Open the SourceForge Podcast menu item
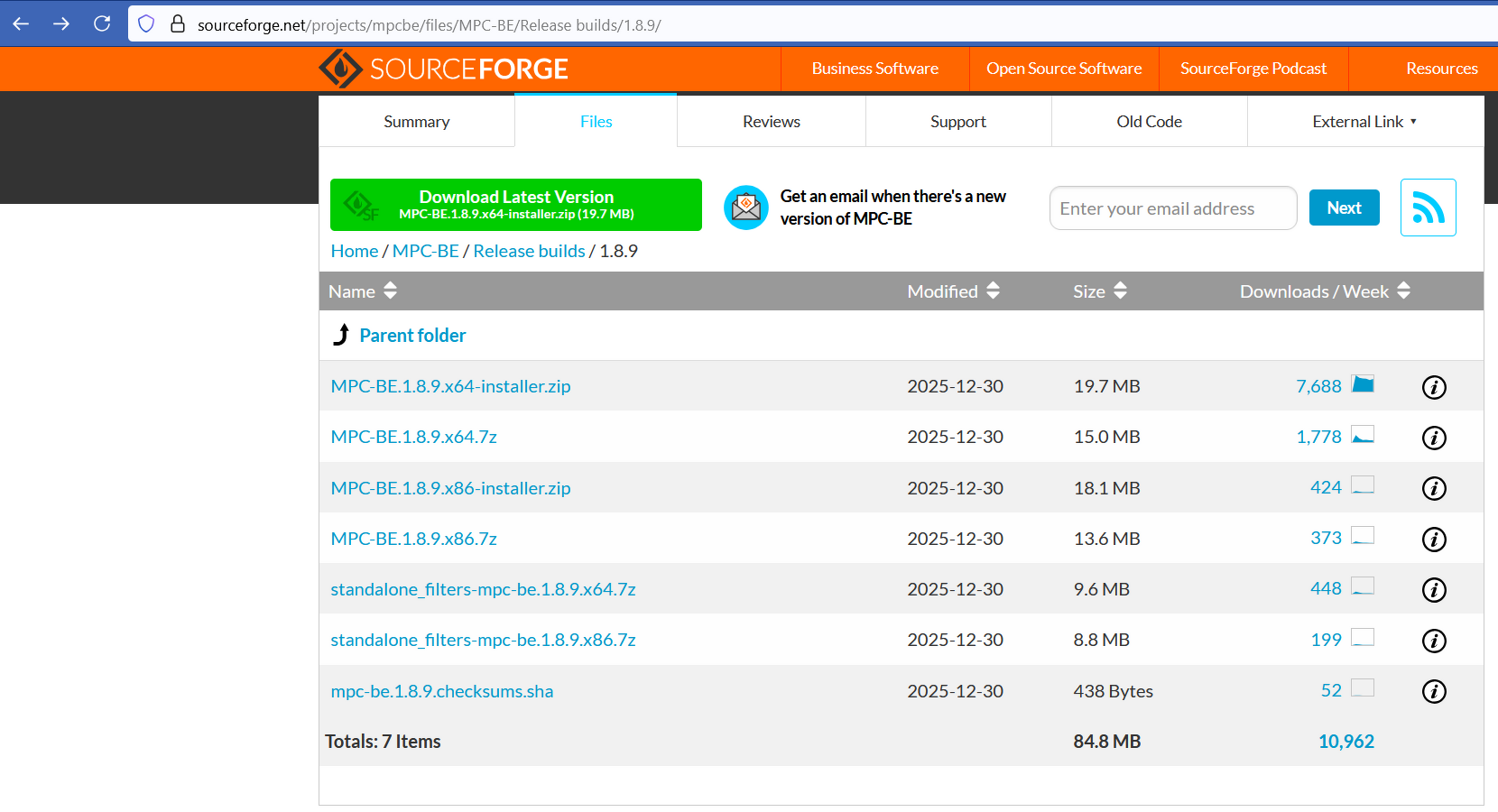The width and height of the screenshot is (1498, 812). click(x=1253, y=69)
